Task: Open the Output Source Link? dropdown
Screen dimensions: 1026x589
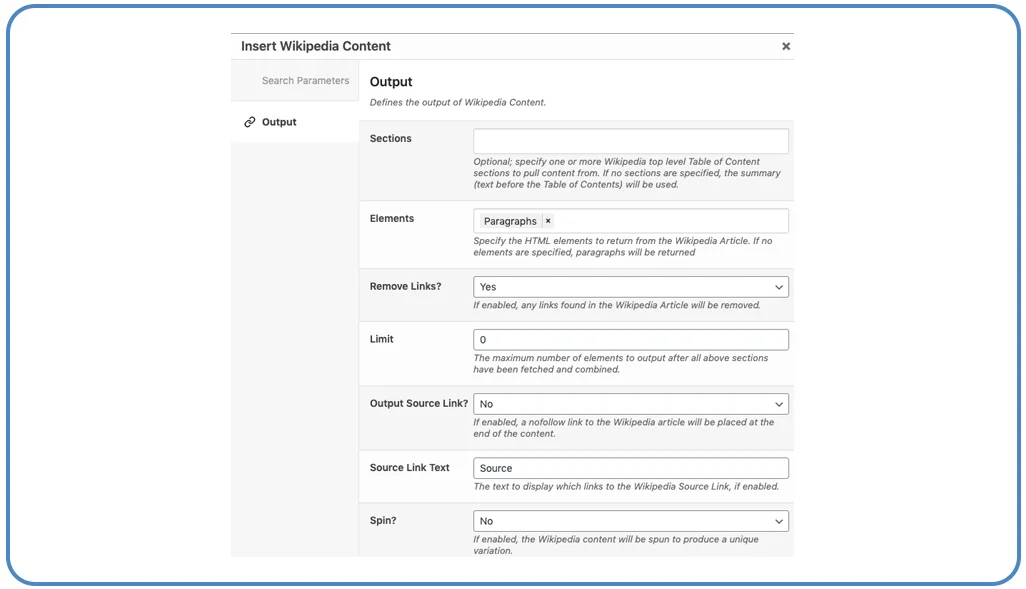Action: point(630,404)
